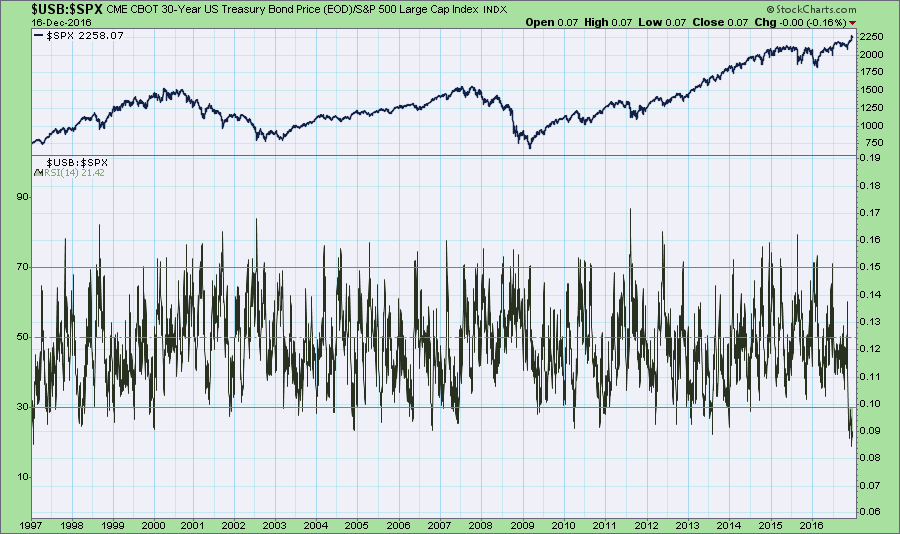Click the 2015 year label
900x534 pixels.
[770, 525]
